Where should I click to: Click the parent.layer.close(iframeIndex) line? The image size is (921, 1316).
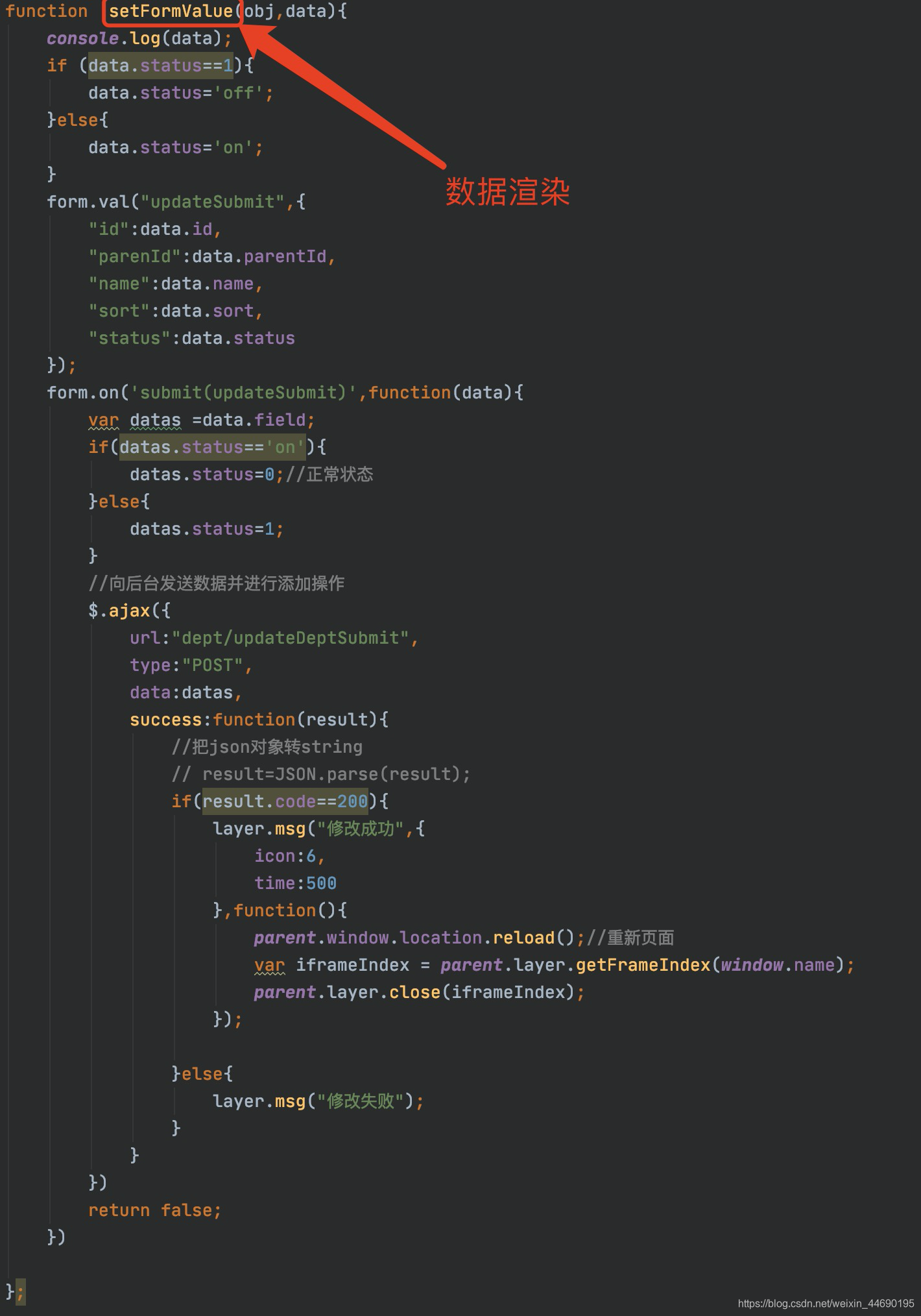point(420,992)
